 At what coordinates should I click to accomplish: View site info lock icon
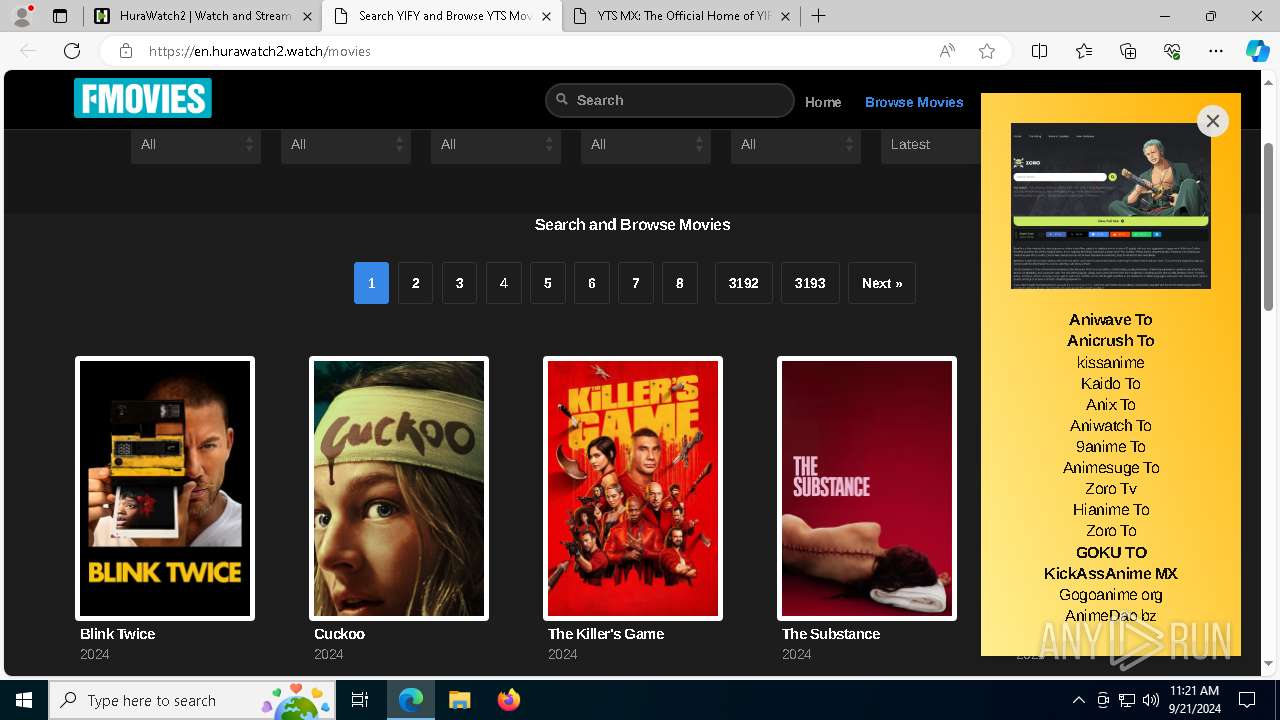[125, 51]
